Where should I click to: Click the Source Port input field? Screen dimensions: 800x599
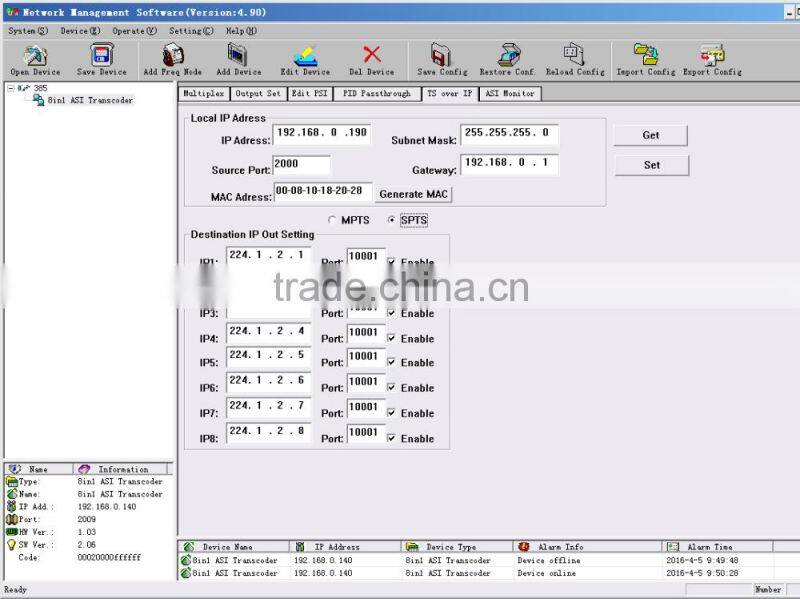click(302, 163)
